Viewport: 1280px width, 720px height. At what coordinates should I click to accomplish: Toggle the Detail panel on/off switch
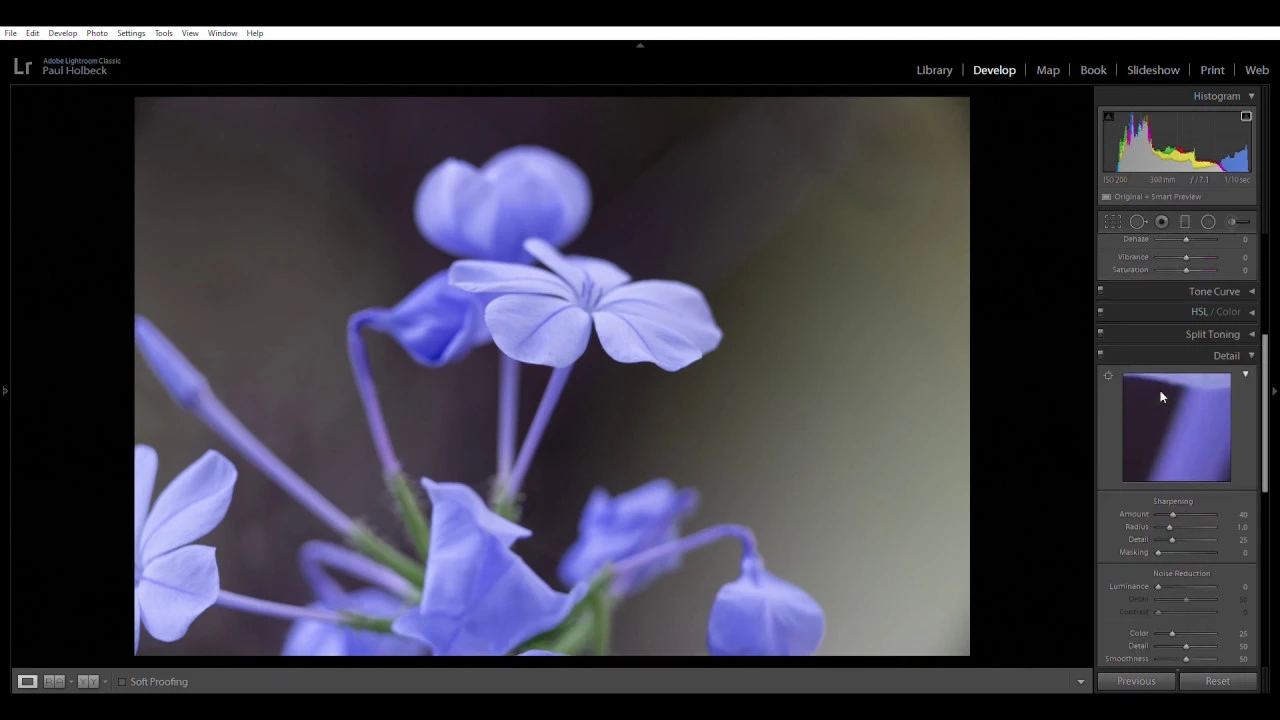[x=1100, y=353]
